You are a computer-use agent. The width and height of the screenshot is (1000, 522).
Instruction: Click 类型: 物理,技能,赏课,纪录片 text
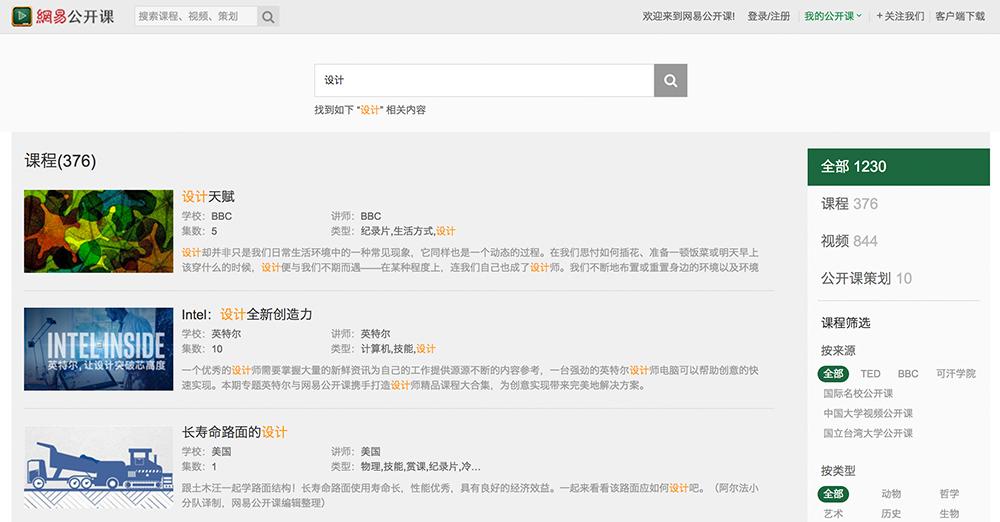tap(406, 466)
